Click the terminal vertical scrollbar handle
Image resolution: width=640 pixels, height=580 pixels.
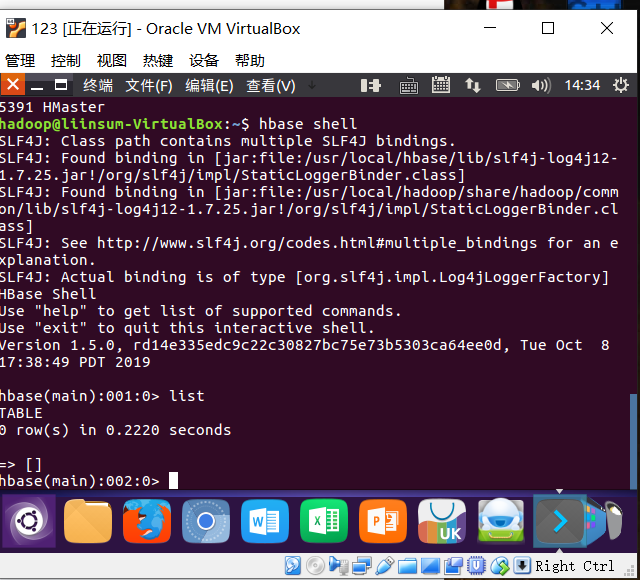coord(633,441)
